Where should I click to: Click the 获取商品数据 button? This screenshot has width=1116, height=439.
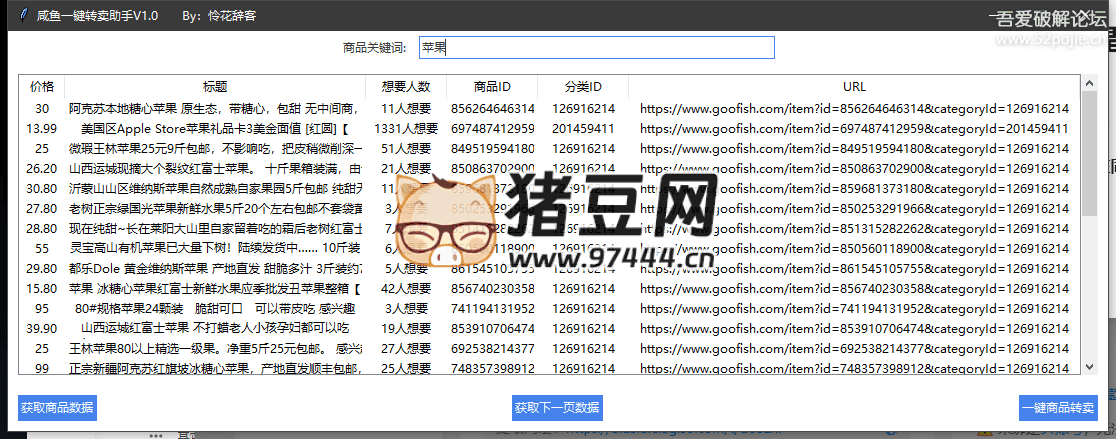click(57, 408)
